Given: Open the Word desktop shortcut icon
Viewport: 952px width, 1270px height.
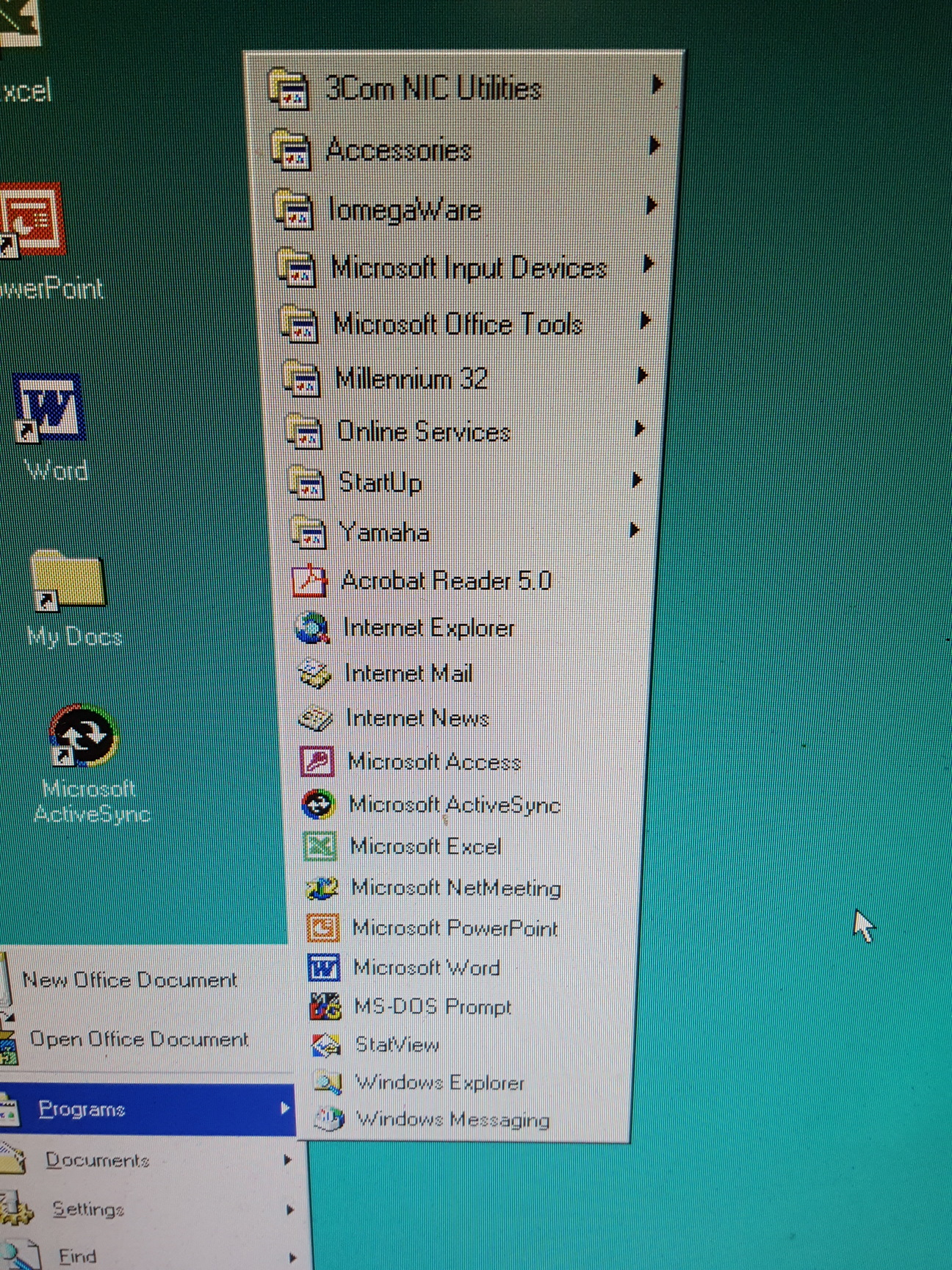Looking at the screenshot, I should [48, 409].
